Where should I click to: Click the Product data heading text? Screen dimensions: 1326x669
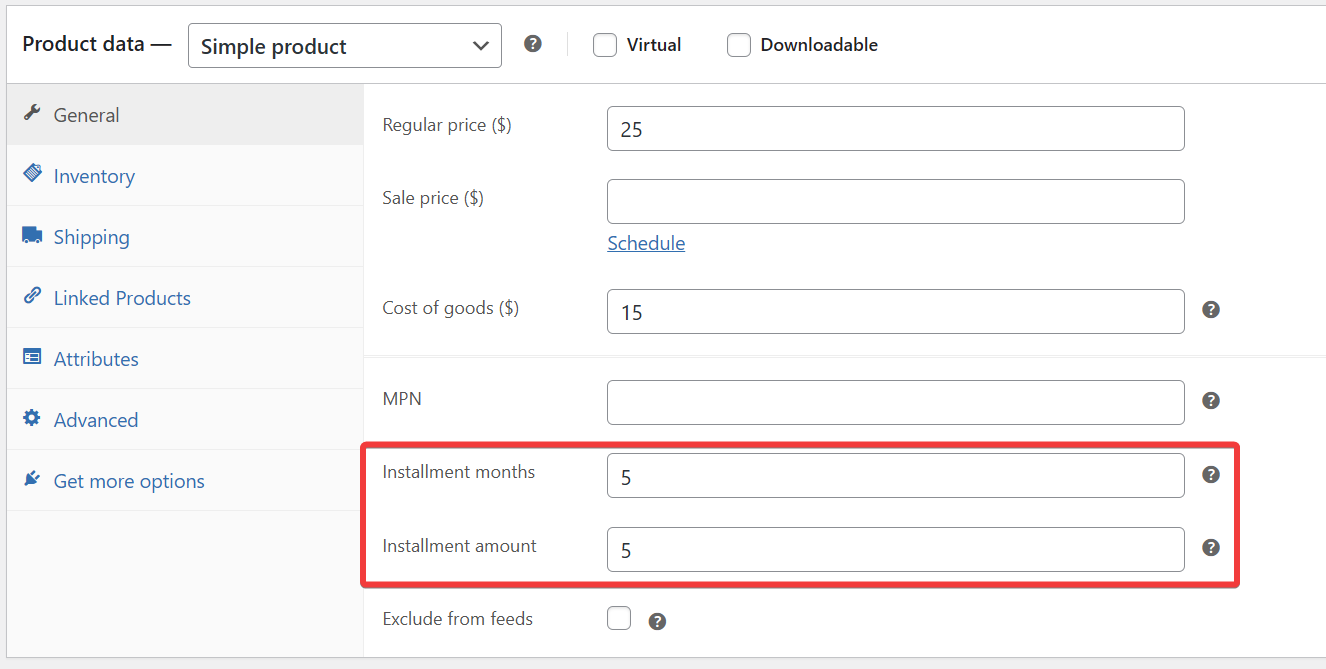click(97, 44)
